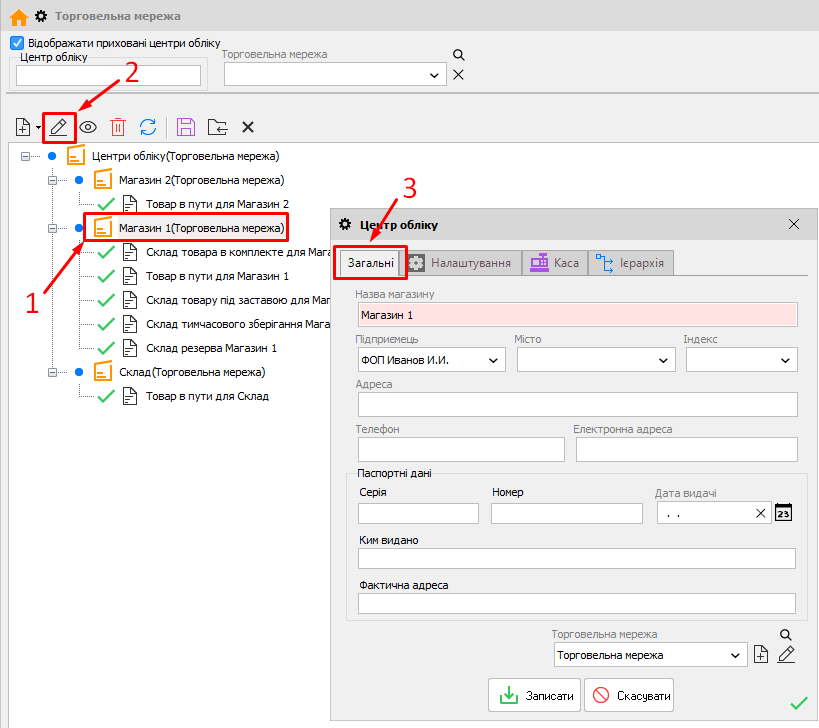The image size is (819, 728).
Task: Click the add-document icon beside Торговельна мережа dropdown
Action: tap(761, 655)
